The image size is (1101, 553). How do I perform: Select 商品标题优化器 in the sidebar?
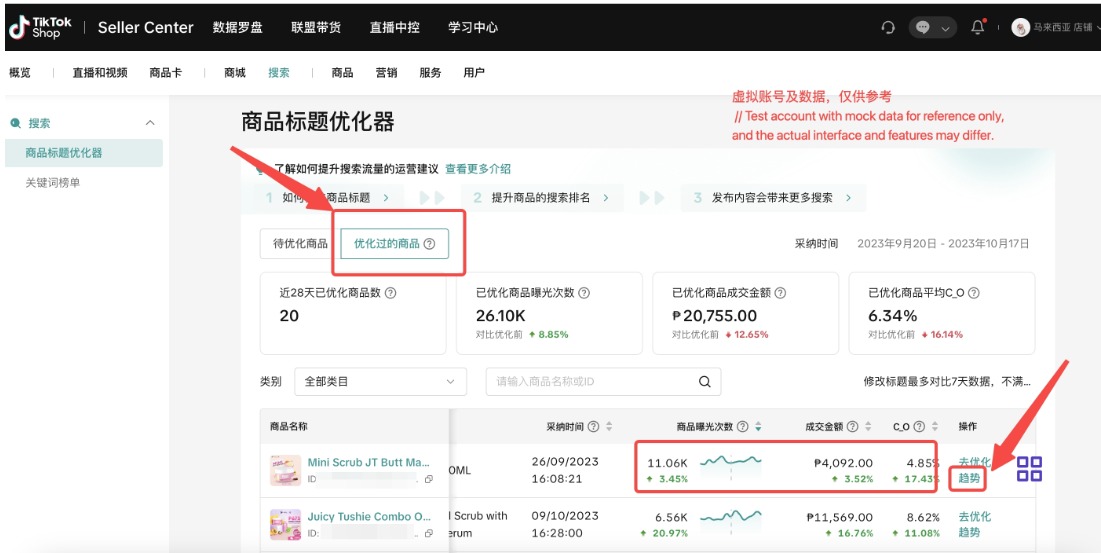tap(84, 153)
